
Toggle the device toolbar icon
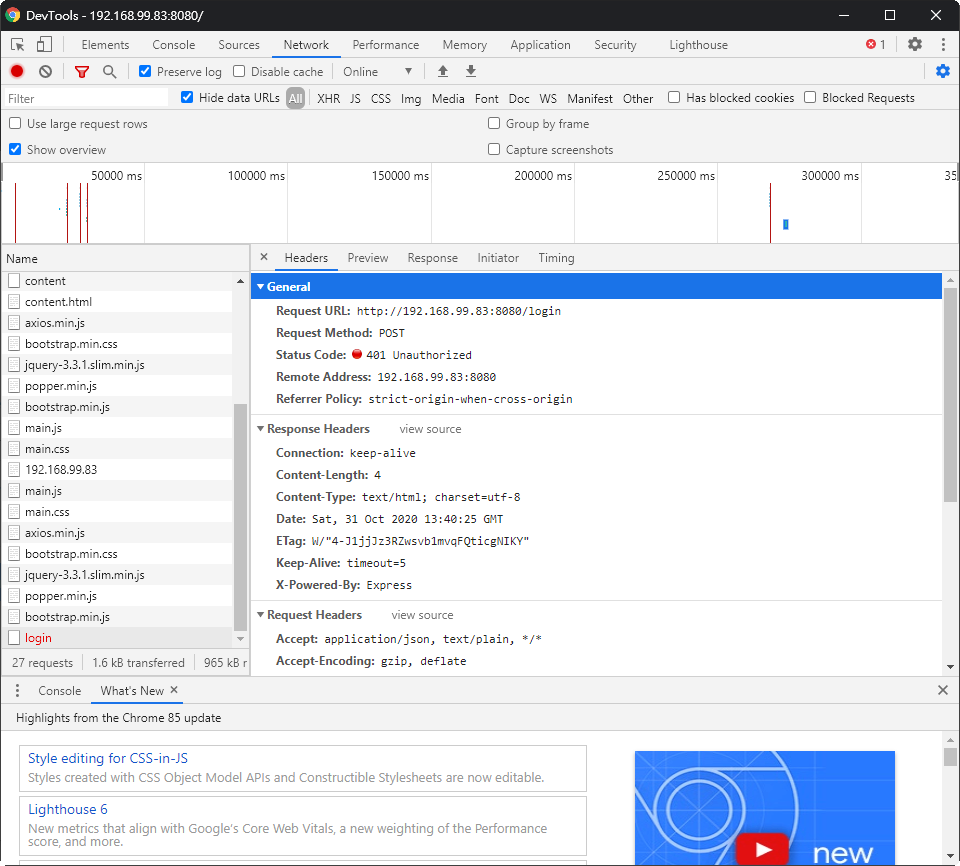(x=44, y=45)
